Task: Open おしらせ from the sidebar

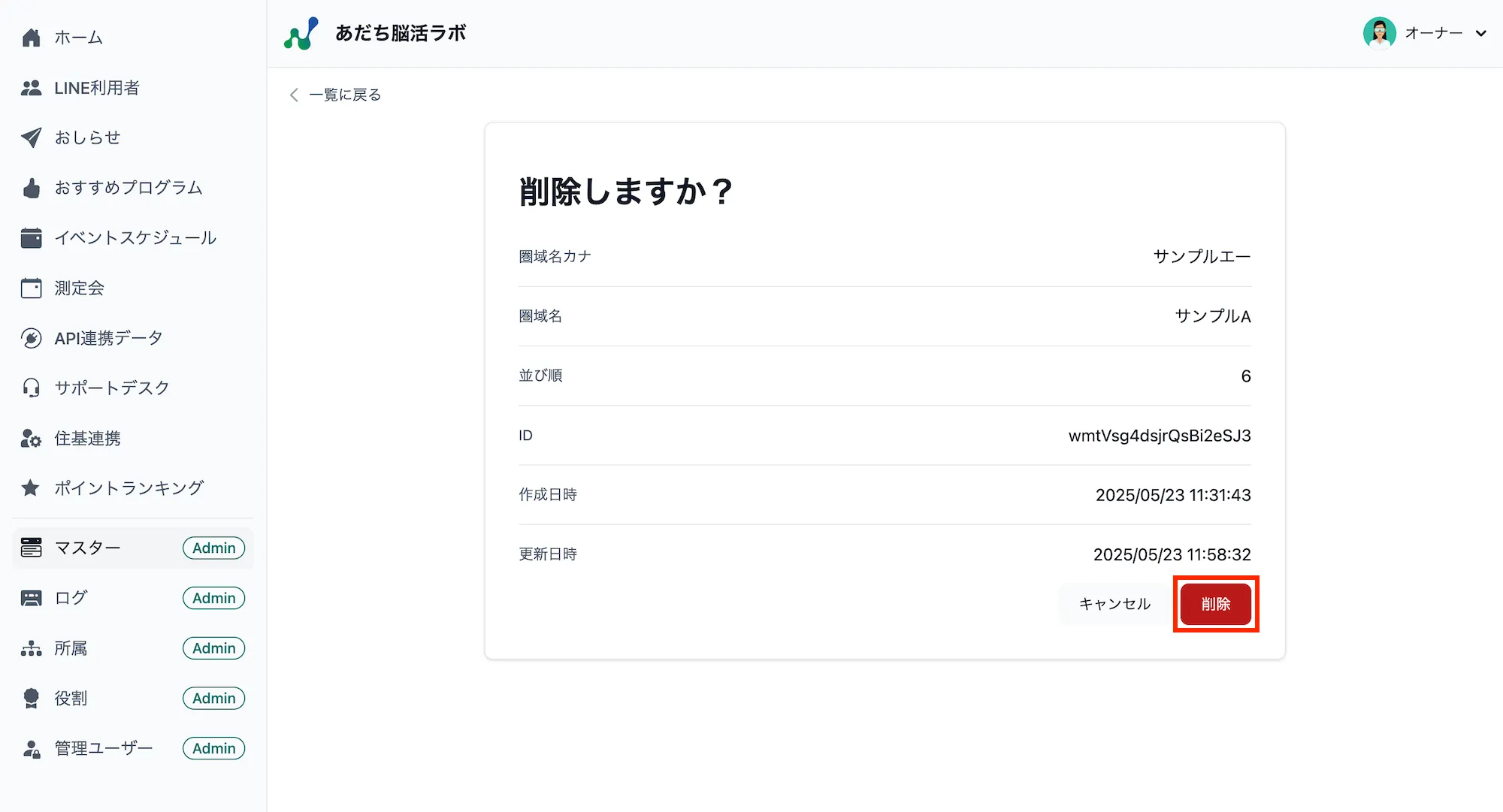Action: point(86,137)
